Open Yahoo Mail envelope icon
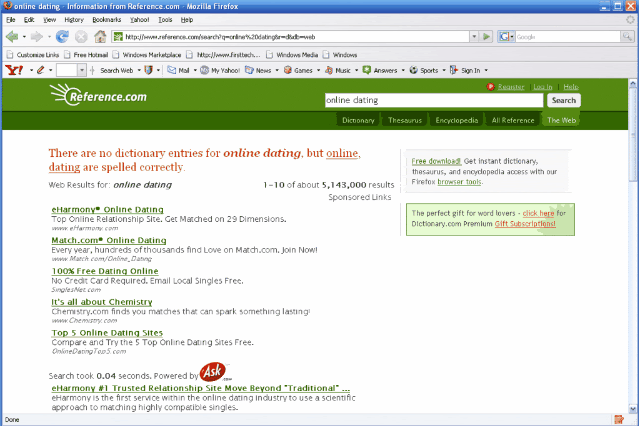 (172, 70)
